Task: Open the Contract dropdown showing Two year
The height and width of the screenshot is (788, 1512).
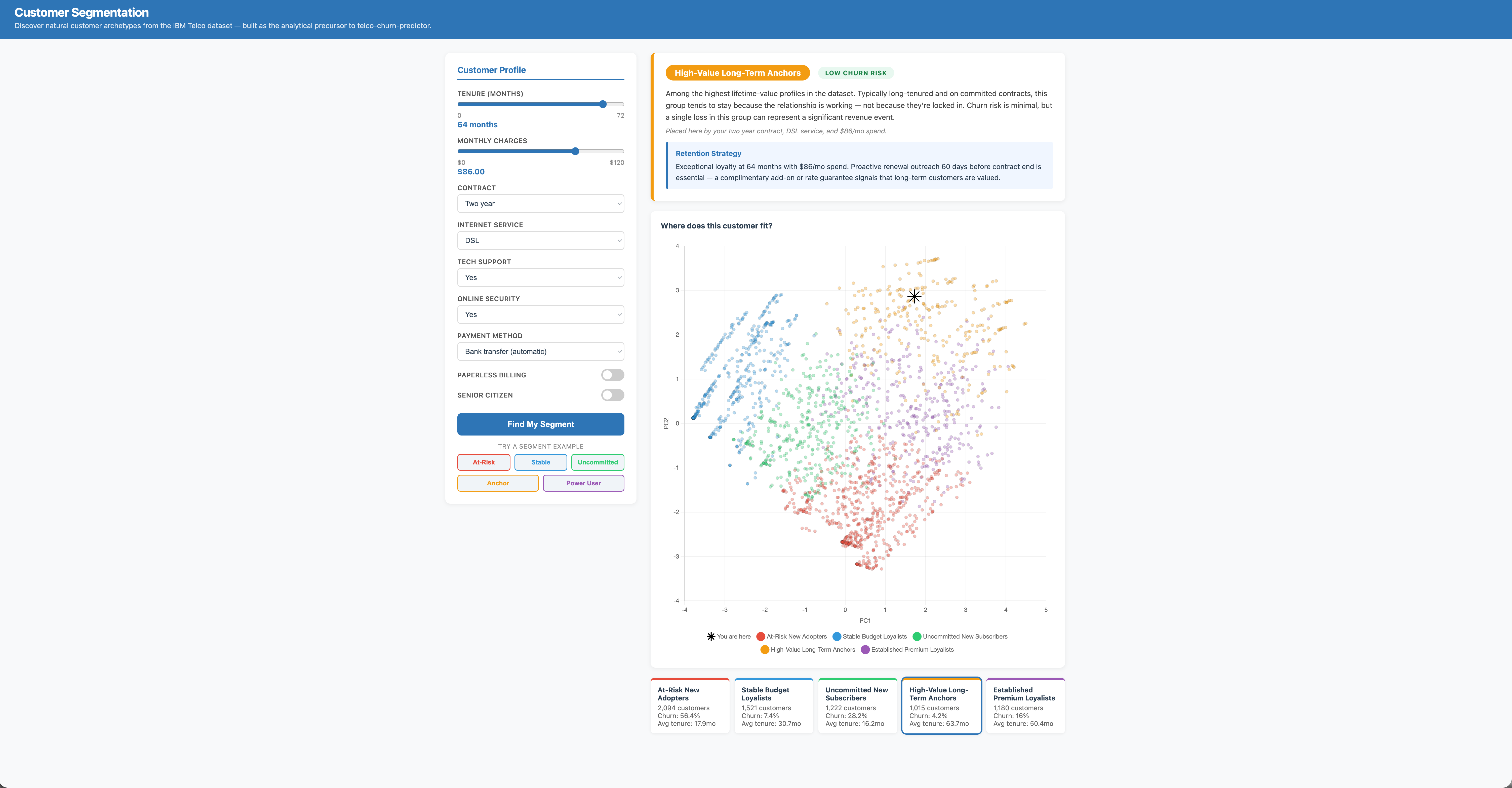Action: point(541,204)
